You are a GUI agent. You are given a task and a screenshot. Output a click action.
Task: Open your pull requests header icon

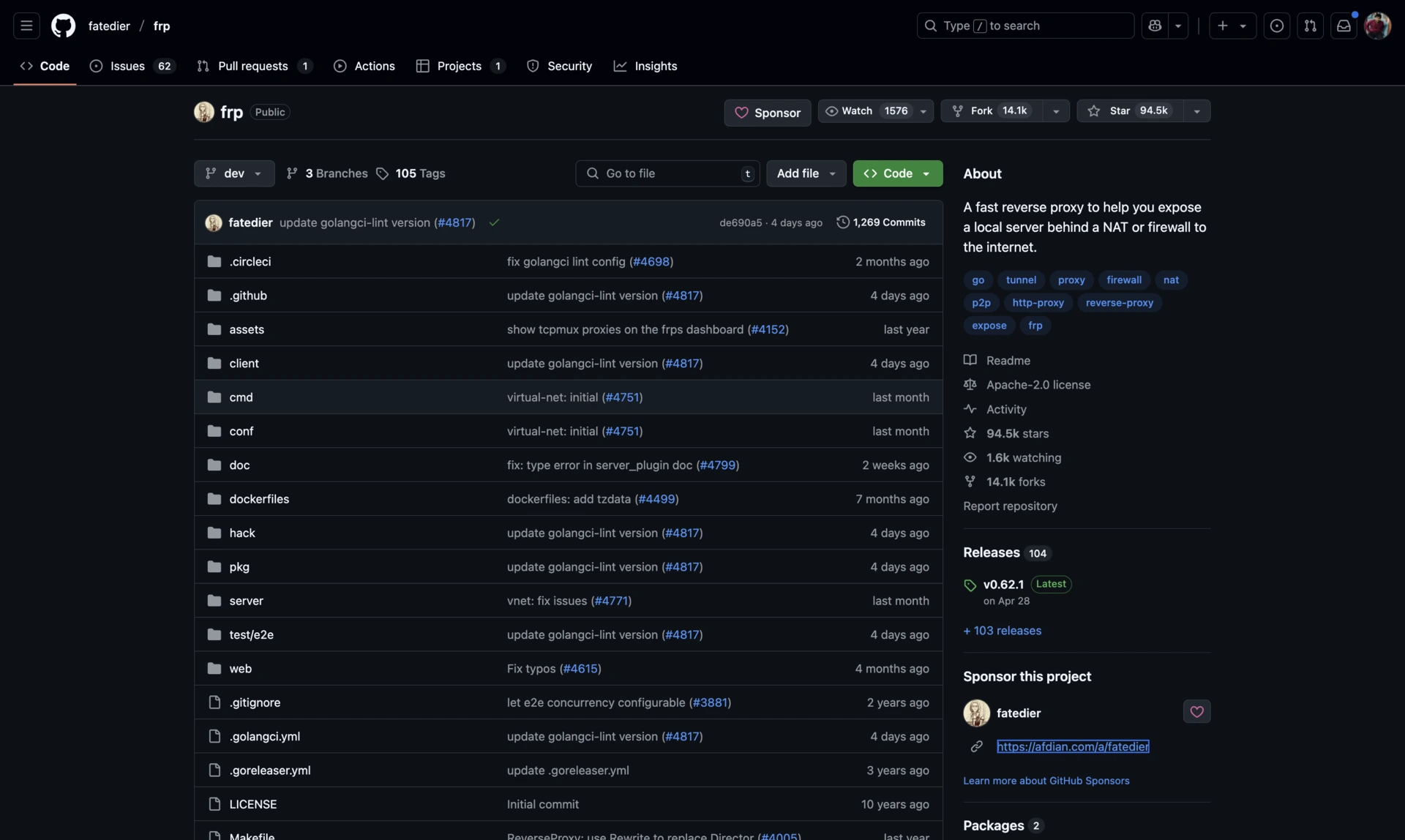(1310, 26)
